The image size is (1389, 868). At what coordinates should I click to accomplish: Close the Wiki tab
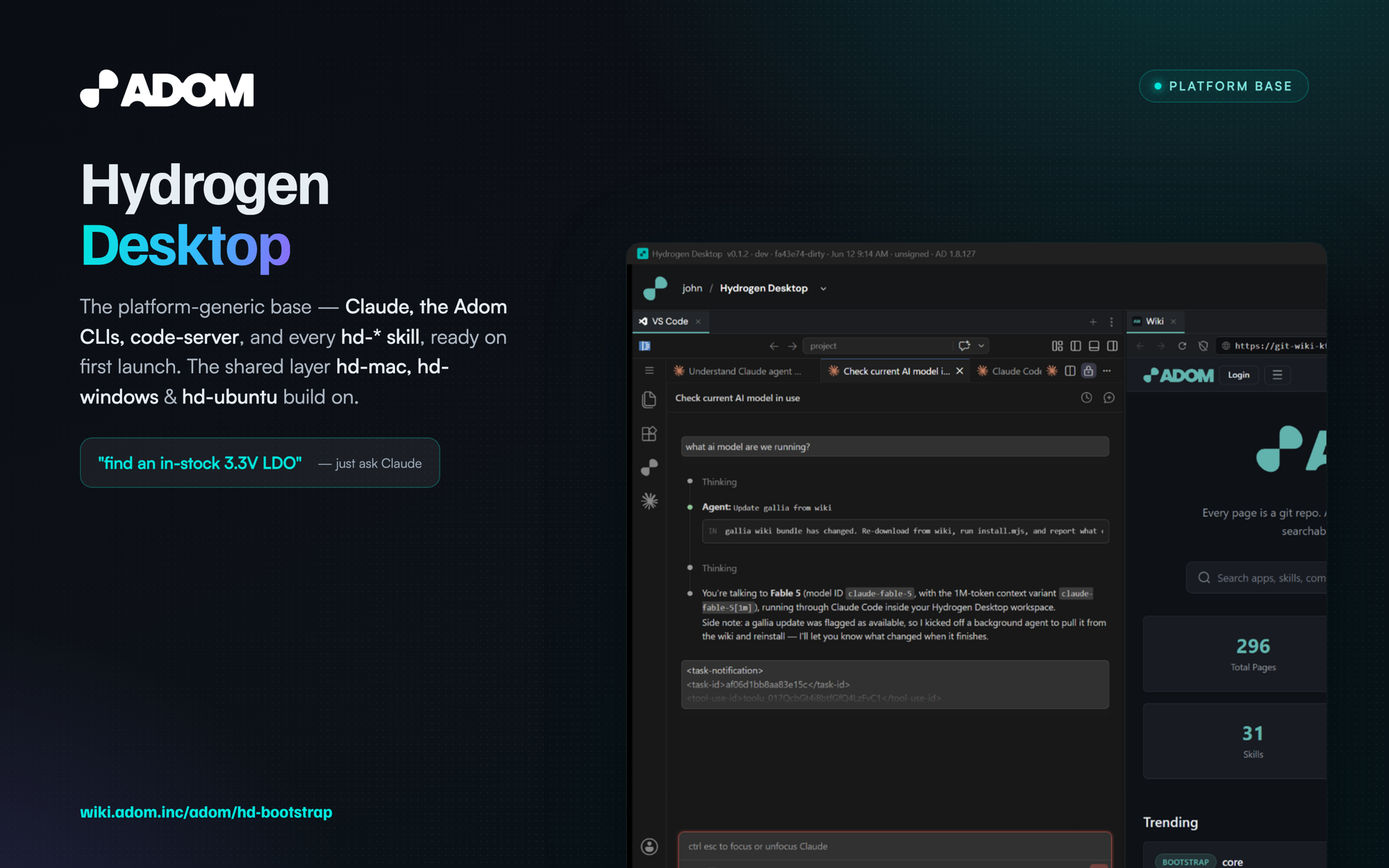tap(1174, 322)
